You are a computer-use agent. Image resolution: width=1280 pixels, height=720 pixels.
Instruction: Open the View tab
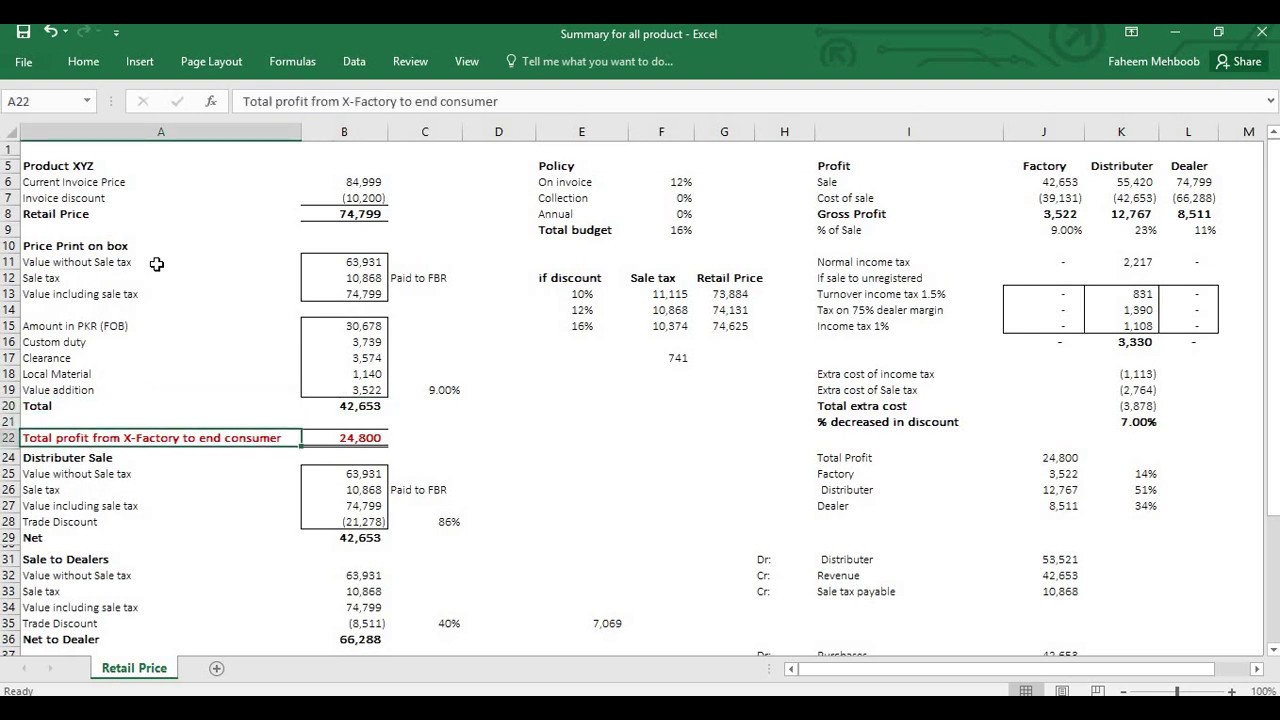point(467,61)
